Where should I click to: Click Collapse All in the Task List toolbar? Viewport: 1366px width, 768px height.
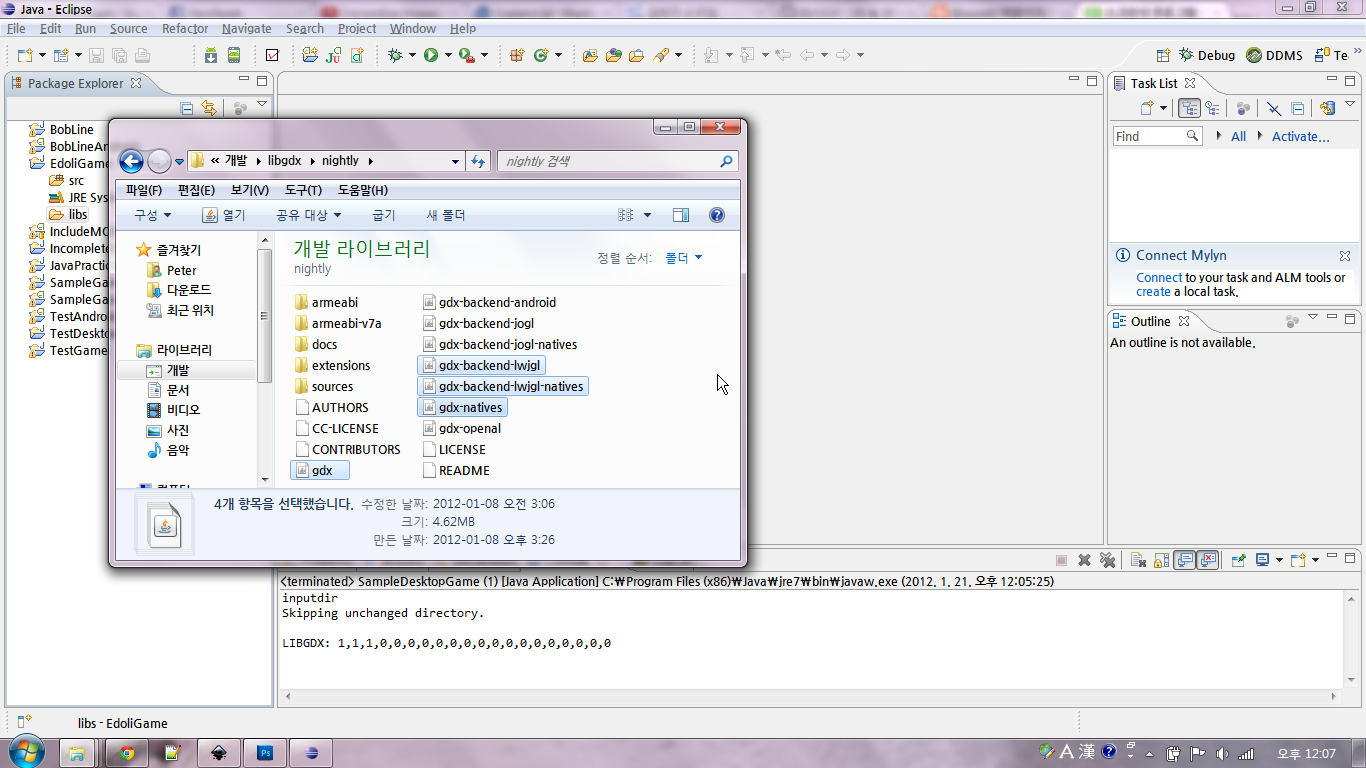1297,108
